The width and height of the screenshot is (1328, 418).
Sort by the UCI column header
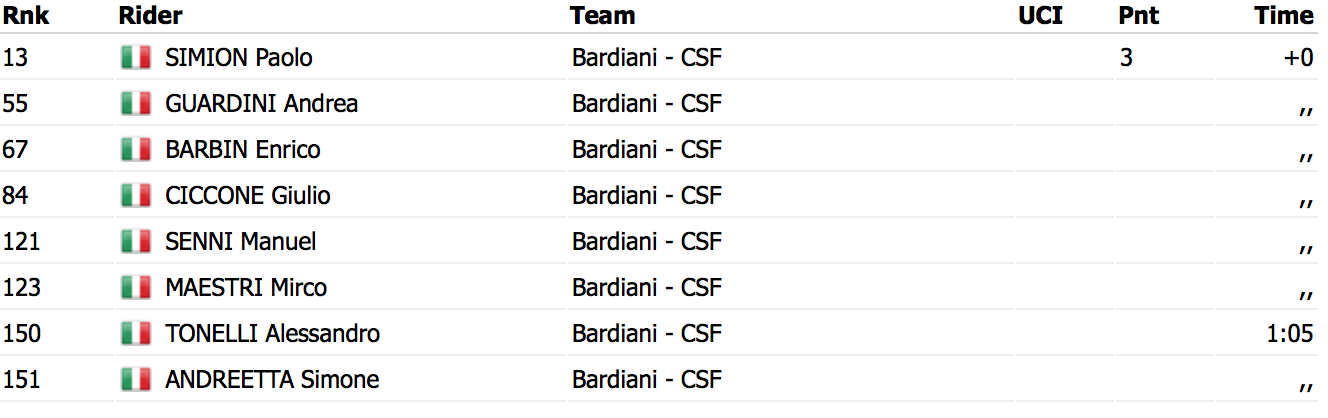click(1040, 16)
